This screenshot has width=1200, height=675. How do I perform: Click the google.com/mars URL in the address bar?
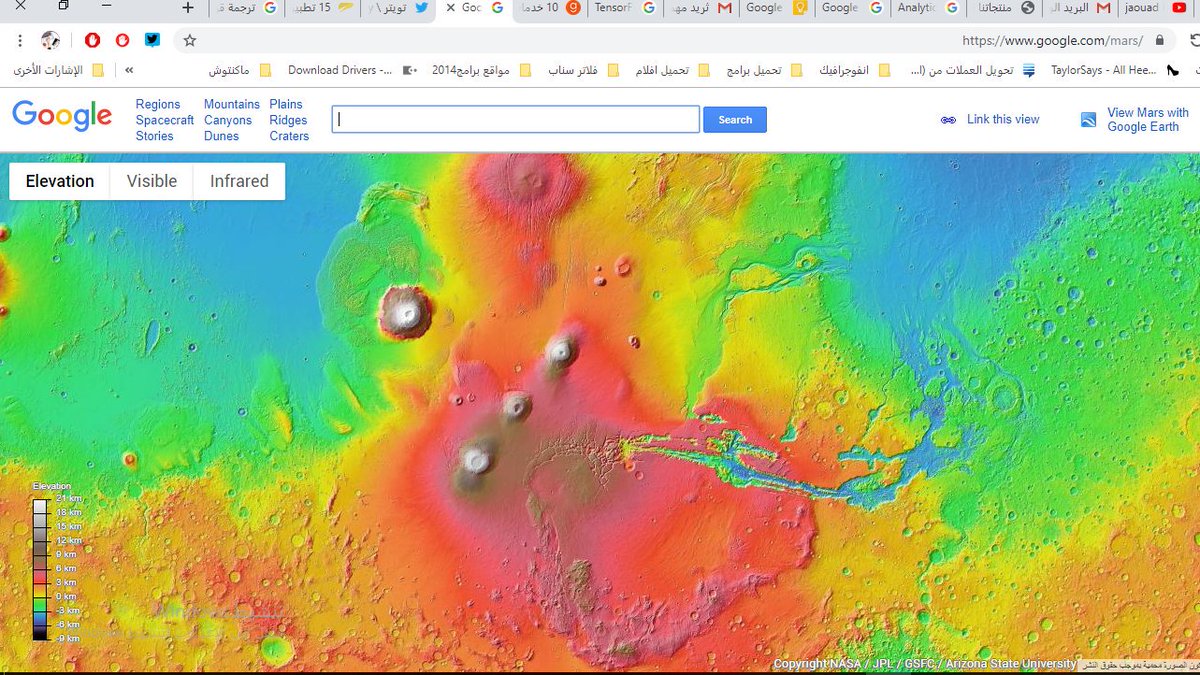click(1052, 41)
